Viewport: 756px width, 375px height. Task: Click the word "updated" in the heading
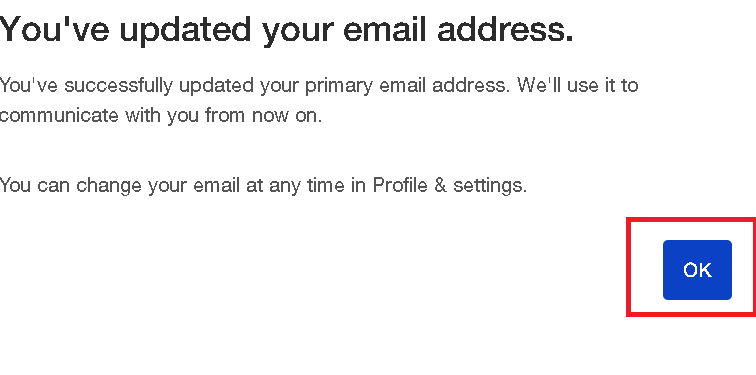click(x=186, y=31)
